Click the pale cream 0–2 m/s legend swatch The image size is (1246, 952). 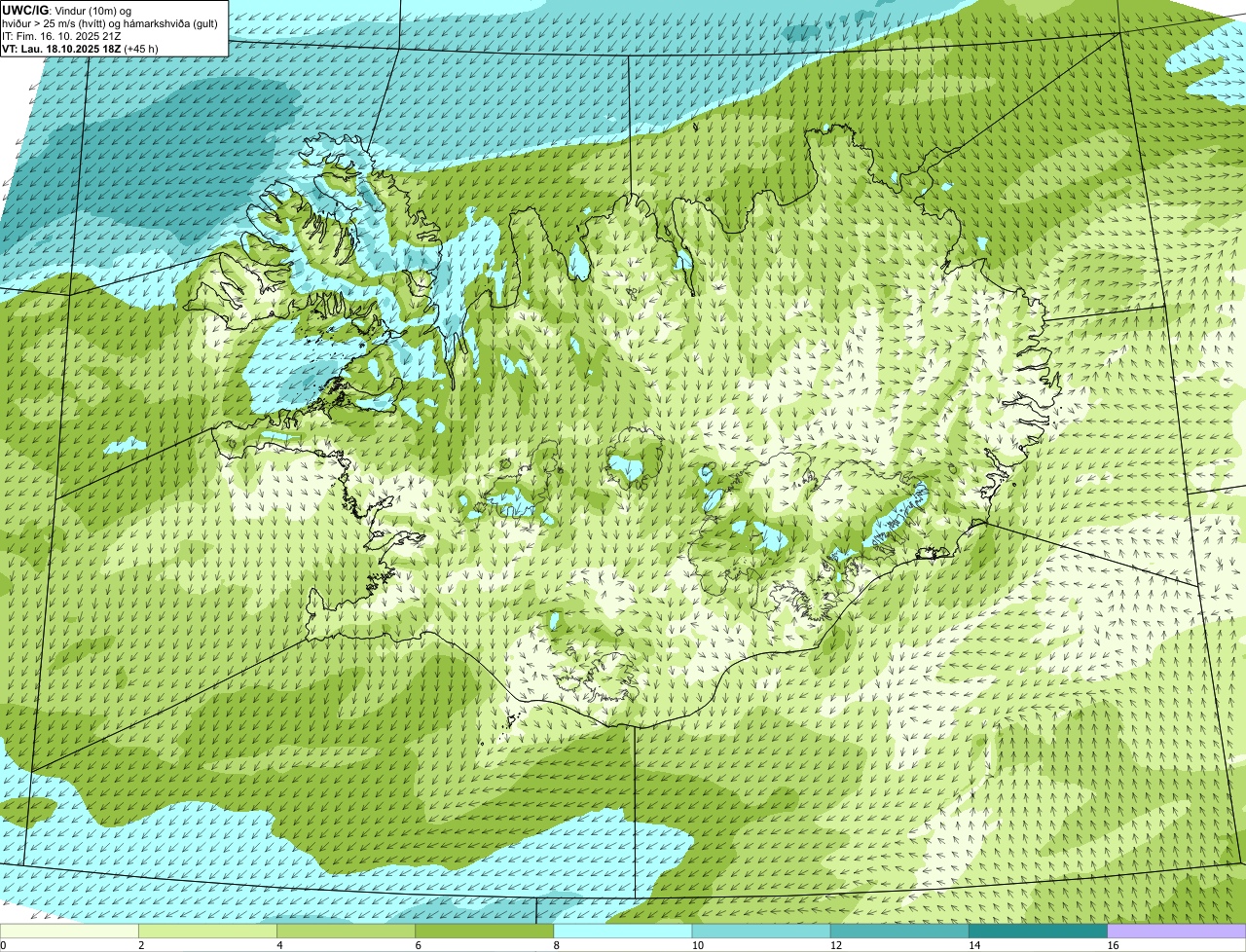point(69,931)
